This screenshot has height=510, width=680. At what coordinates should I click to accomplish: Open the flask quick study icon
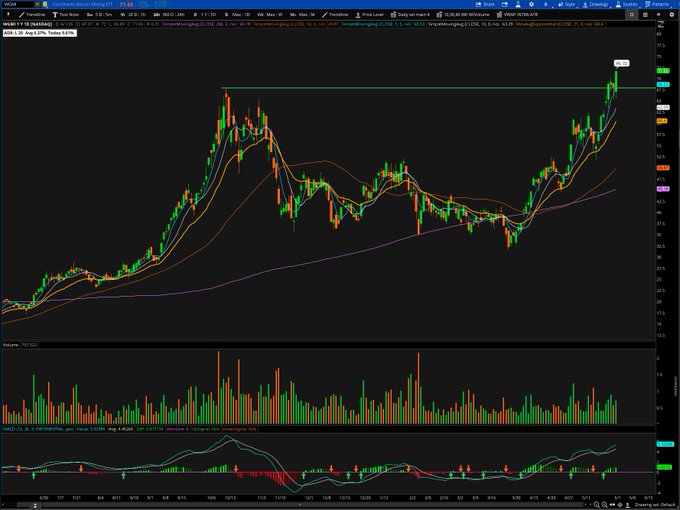(x=518, y=4)
